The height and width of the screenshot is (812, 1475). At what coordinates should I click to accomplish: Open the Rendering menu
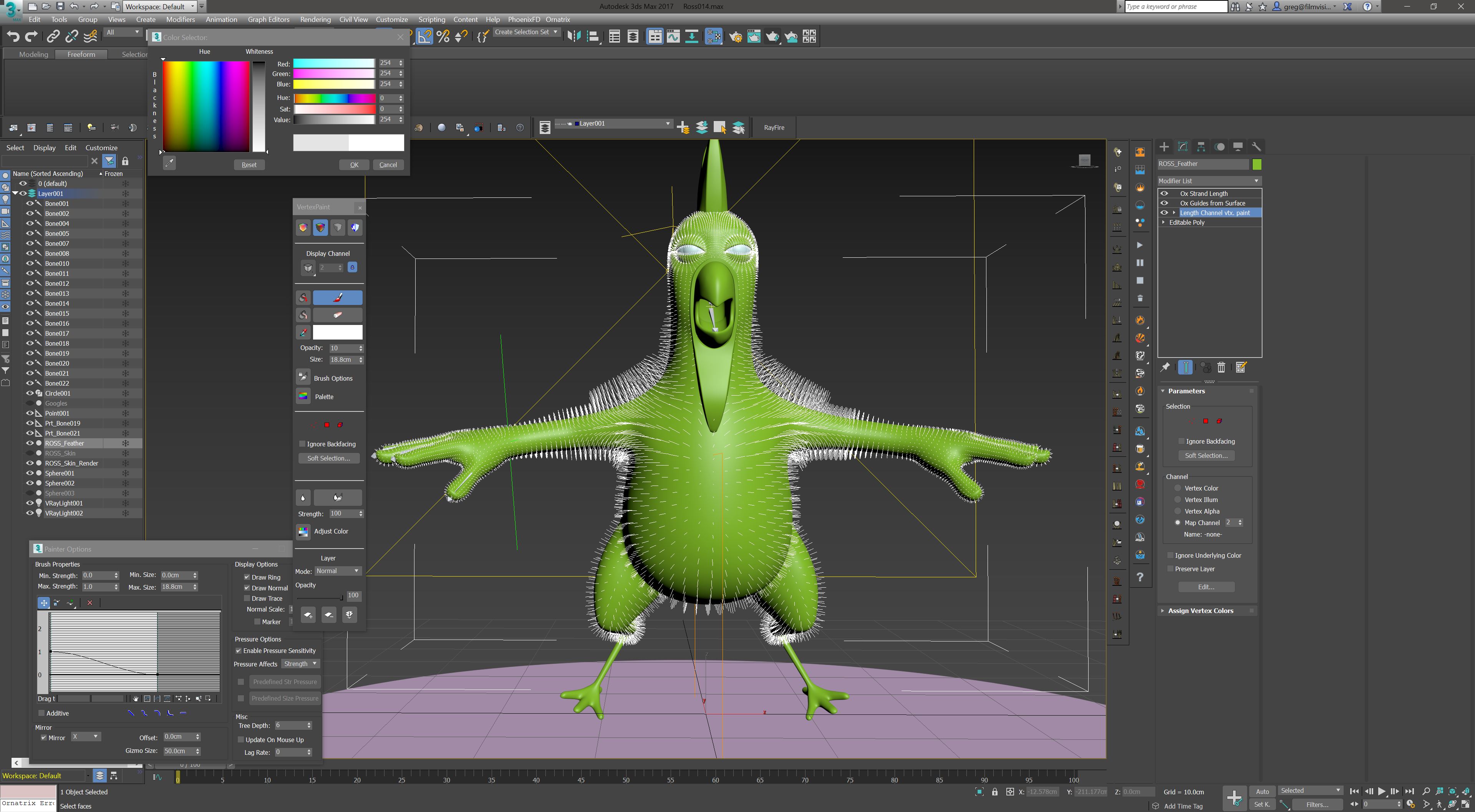[x=315, y=20]
